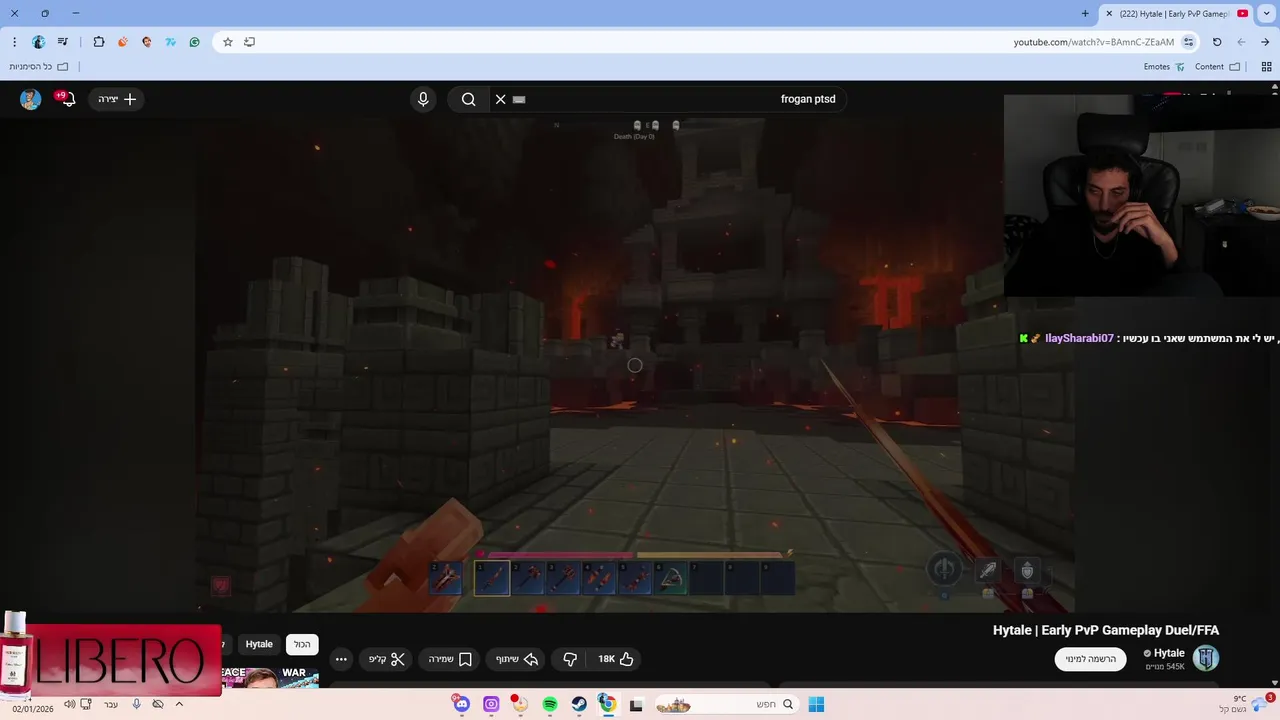
Task: Open Chrome from the taskbar
Action: pos(608,704)
